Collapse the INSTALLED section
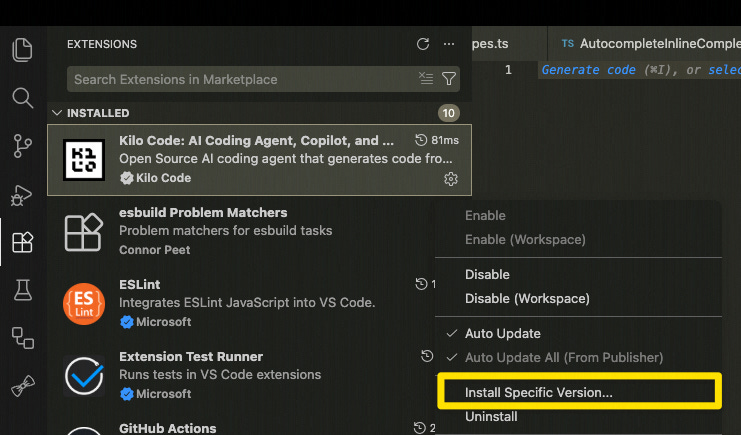The height and width of the screenshot is (435, 741). pos(57,113)
